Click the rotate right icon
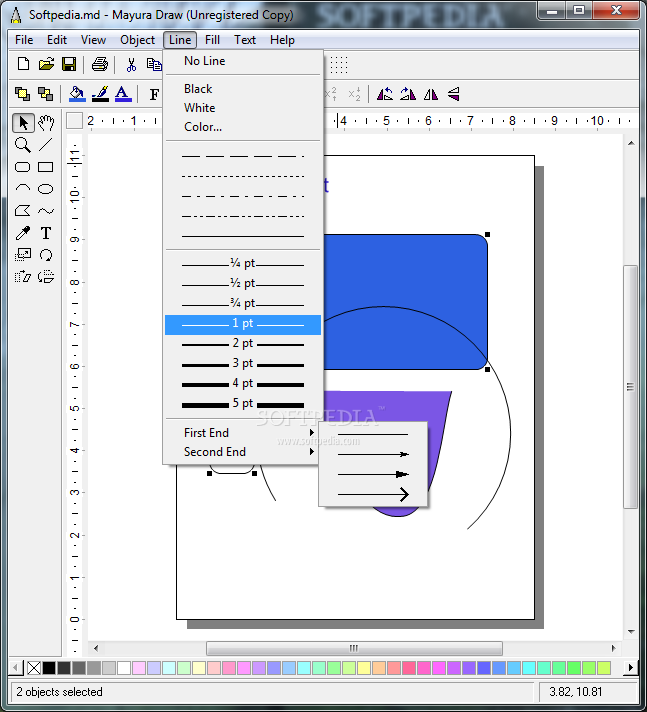Image resolution: width=647 pixels, height=712 pixels. [x=408, y=94]
